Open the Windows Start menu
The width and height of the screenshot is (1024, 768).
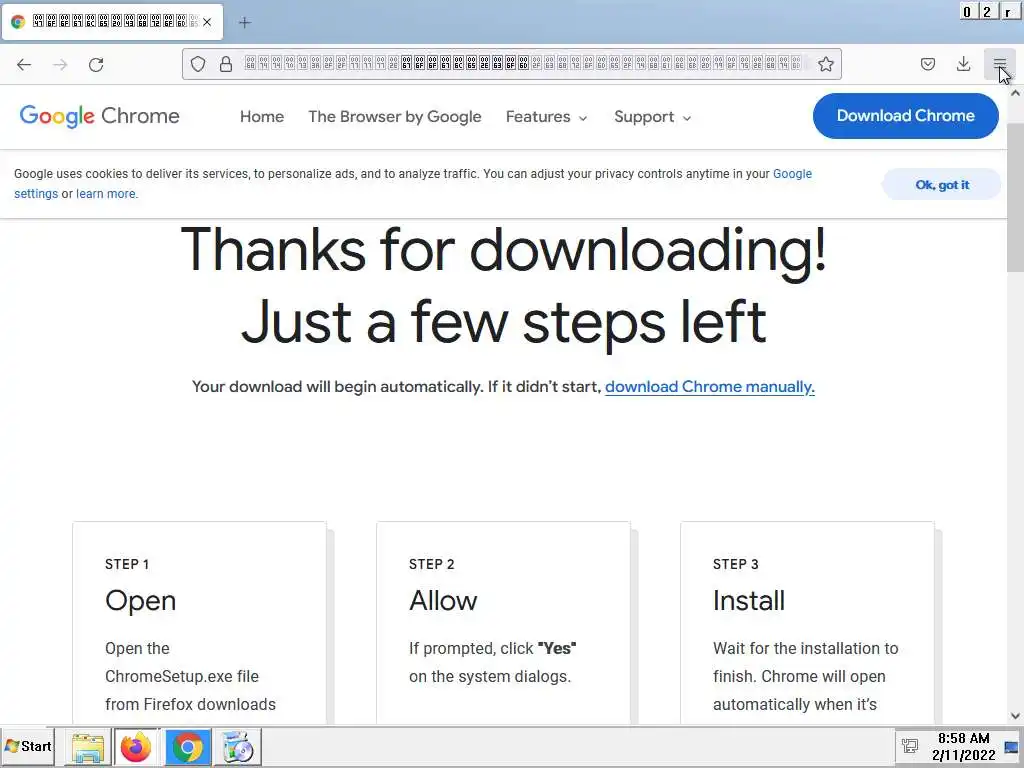click(x=27, y=746)
